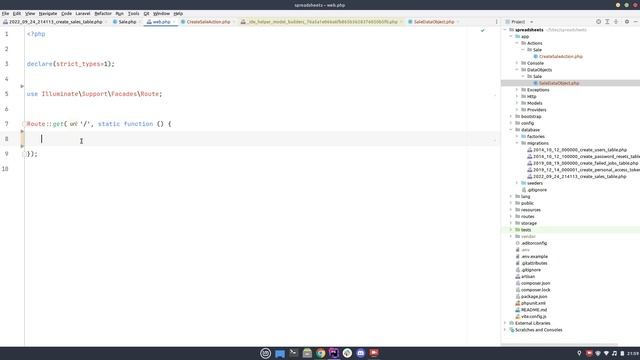Open the Tools menu

click(x=133, y=13)
